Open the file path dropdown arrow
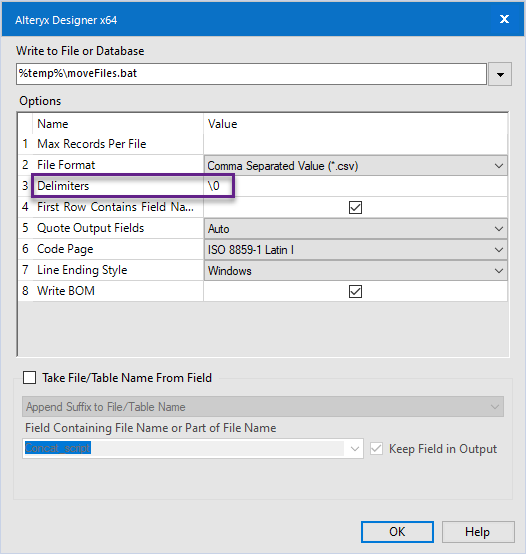526x554 pixels. (x=500, y=74)
